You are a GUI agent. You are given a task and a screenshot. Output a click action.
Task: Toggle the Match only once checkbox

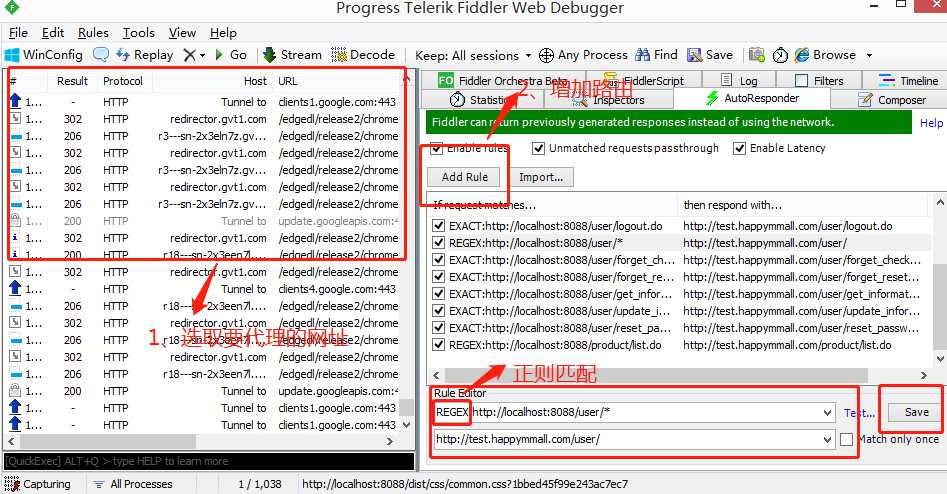point(847,439)
